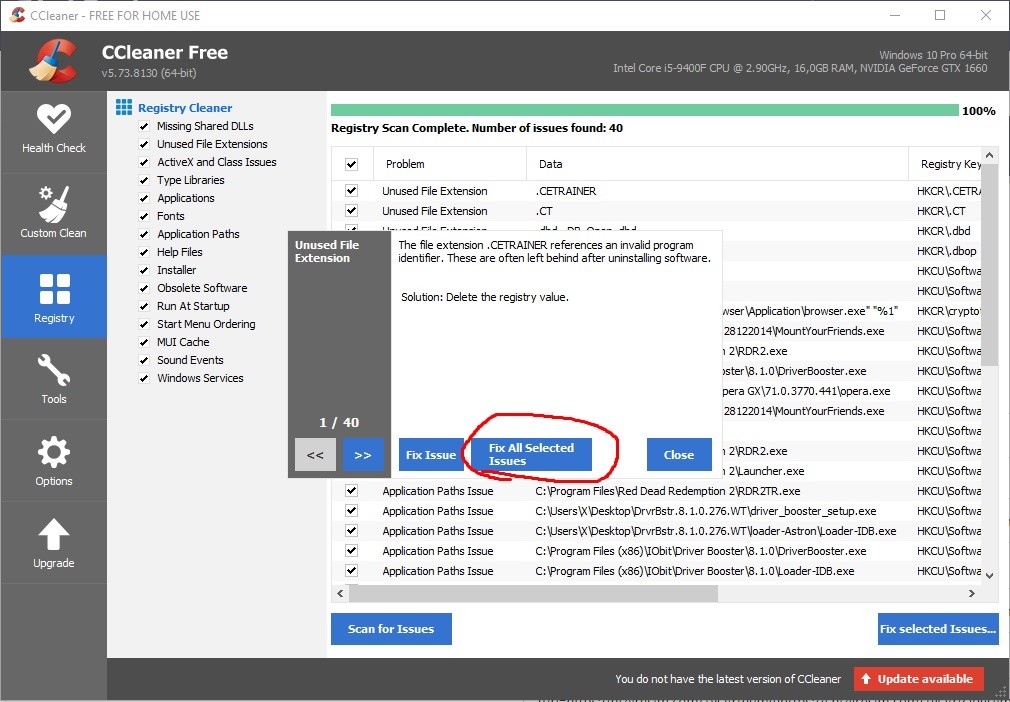Minimize the CCleaner window
Screen dimensions: 1010x702
(895, 15)
